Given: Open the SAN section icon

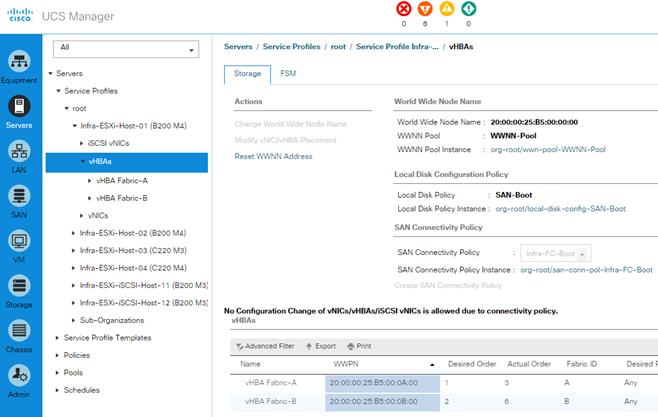Looking at the screenshot, I should point(19,196).
